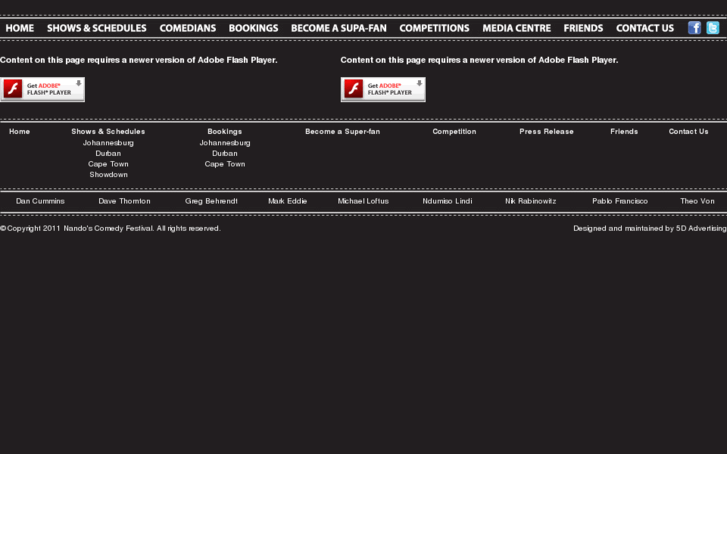Open Cape Town under Shows & Schedules
Screen dimensions: 727x545
pyautogui.click(x=108, y=164)
